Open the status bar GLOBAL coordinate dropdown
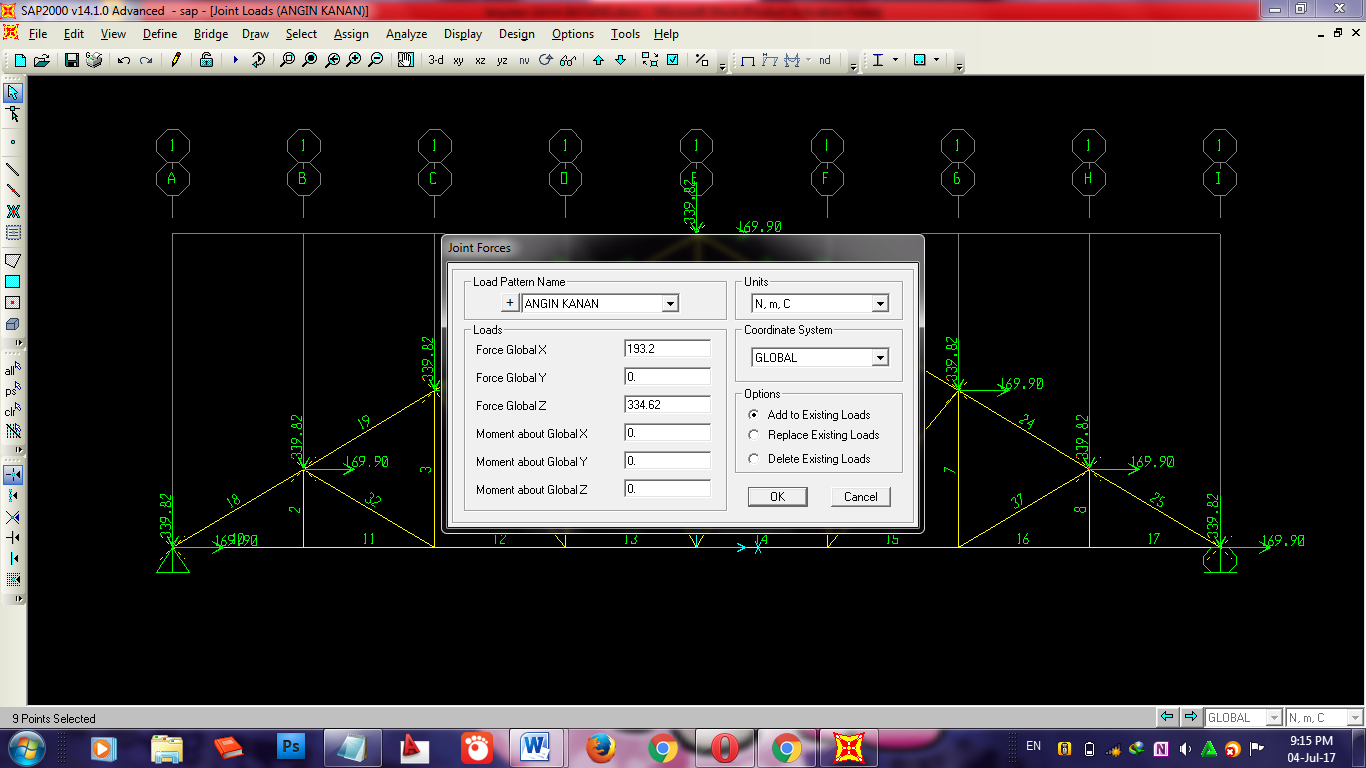This screenshot has width=1366, height=768. coord(1274,717)
